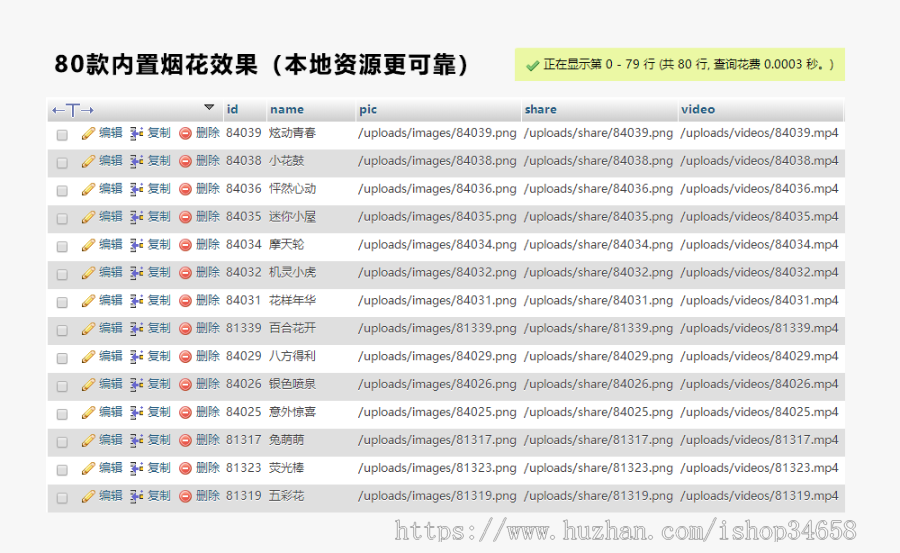Click the 编辑 link for row 81317

coord(111,440)
